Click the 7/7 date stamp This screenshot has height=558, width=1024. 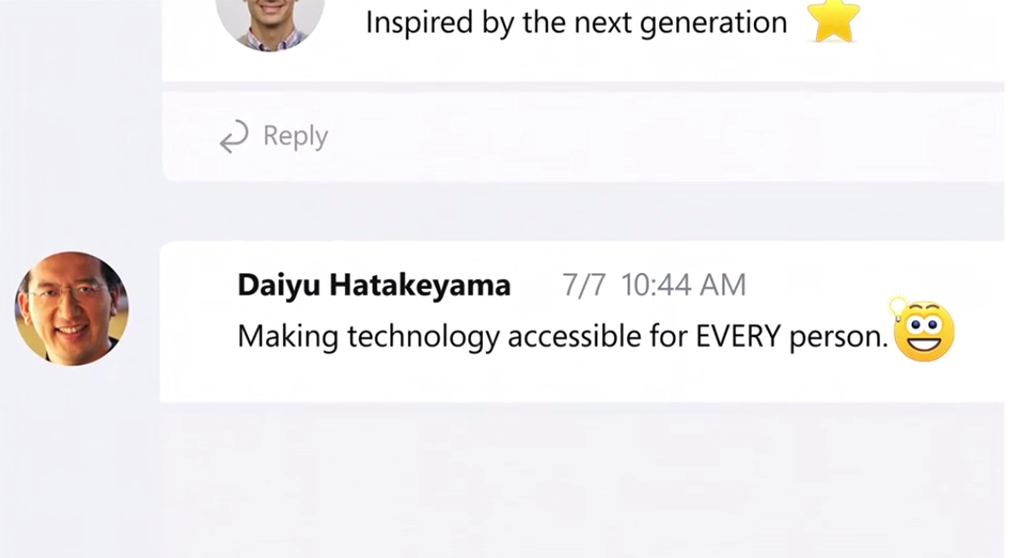coord(584,285)
